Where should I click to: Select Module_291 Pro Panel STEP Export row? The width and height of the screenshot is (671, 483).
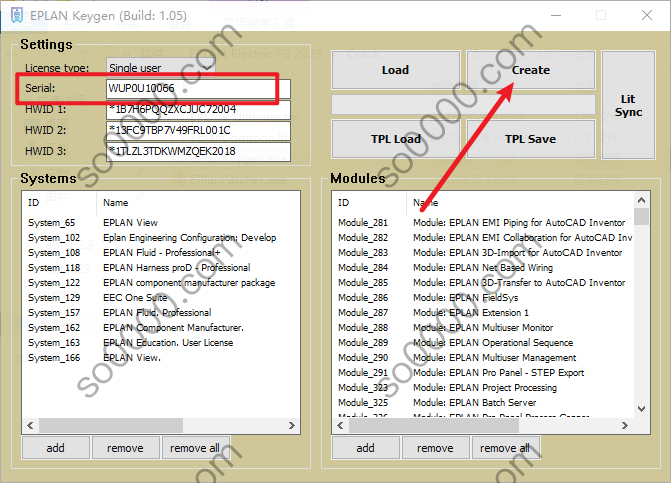[x=484, y=372]
